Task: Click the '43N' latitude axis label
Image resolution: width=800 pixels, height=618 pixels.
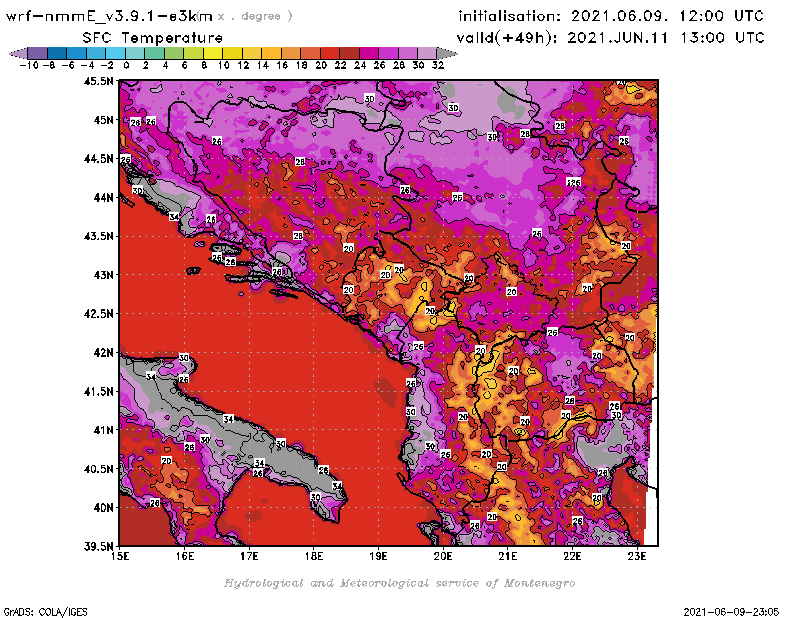Action: pyautogui.click(x=103, y=275)
